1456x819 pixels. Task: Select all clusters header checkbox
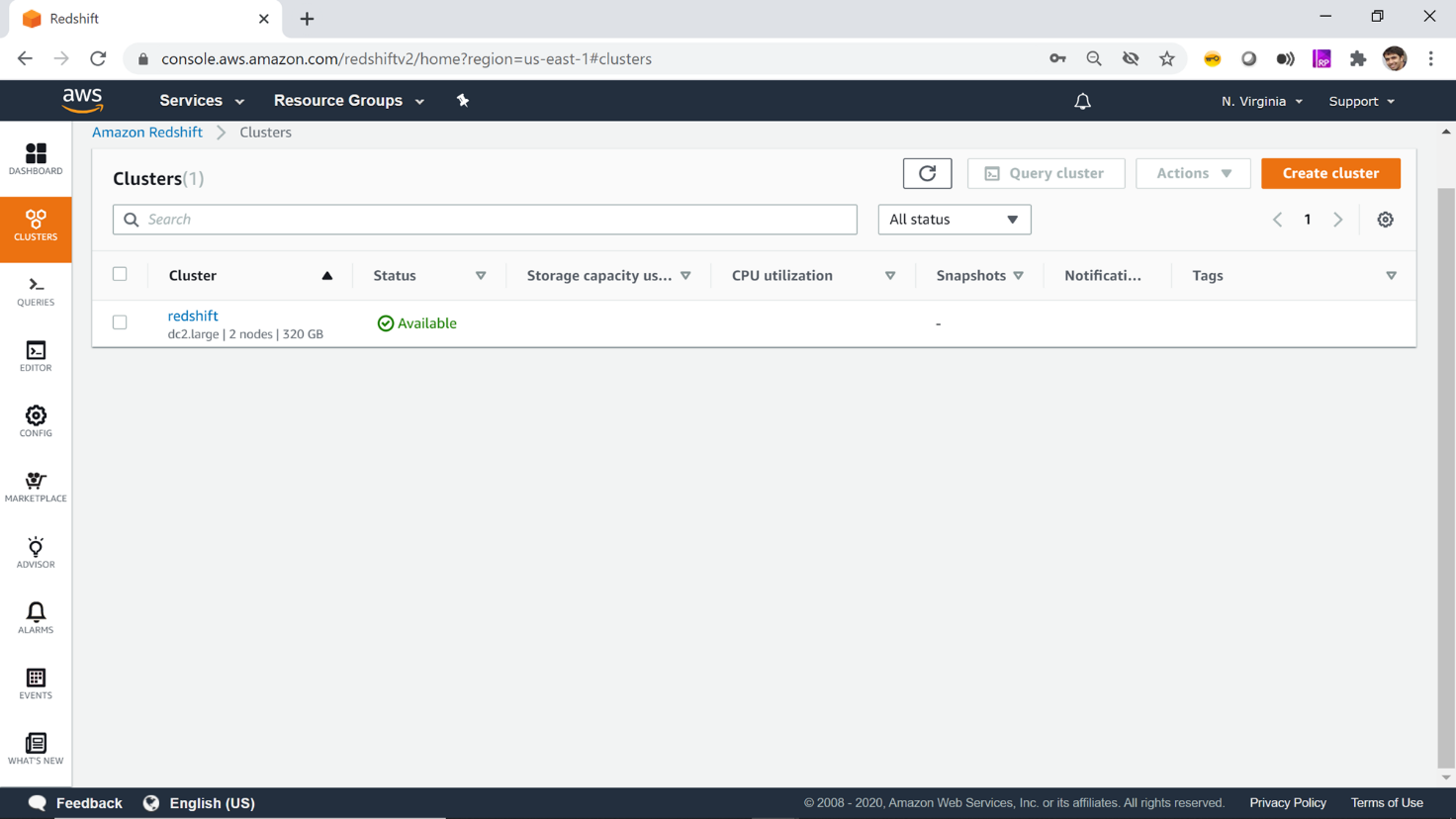point(120,274)
